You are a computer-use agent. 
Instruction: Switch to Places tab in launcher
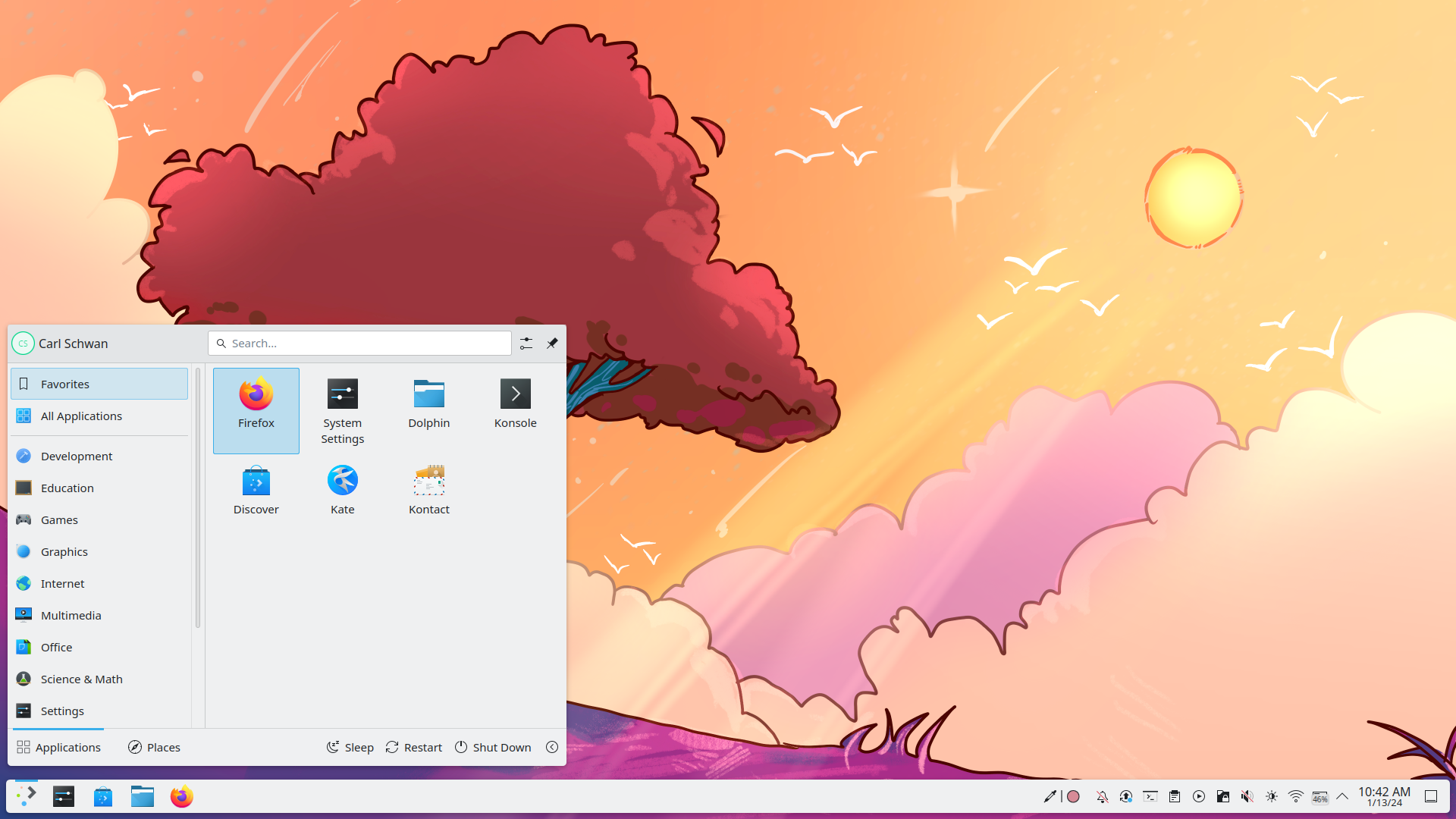coord(154,747)
